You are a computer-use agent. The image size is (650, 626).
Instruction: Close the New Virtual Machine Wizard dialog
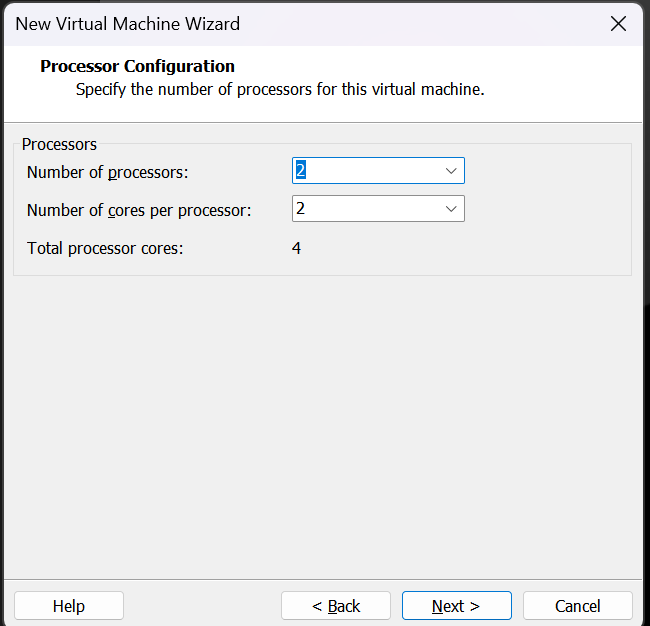pyautogui.click(x=618, y=24)
